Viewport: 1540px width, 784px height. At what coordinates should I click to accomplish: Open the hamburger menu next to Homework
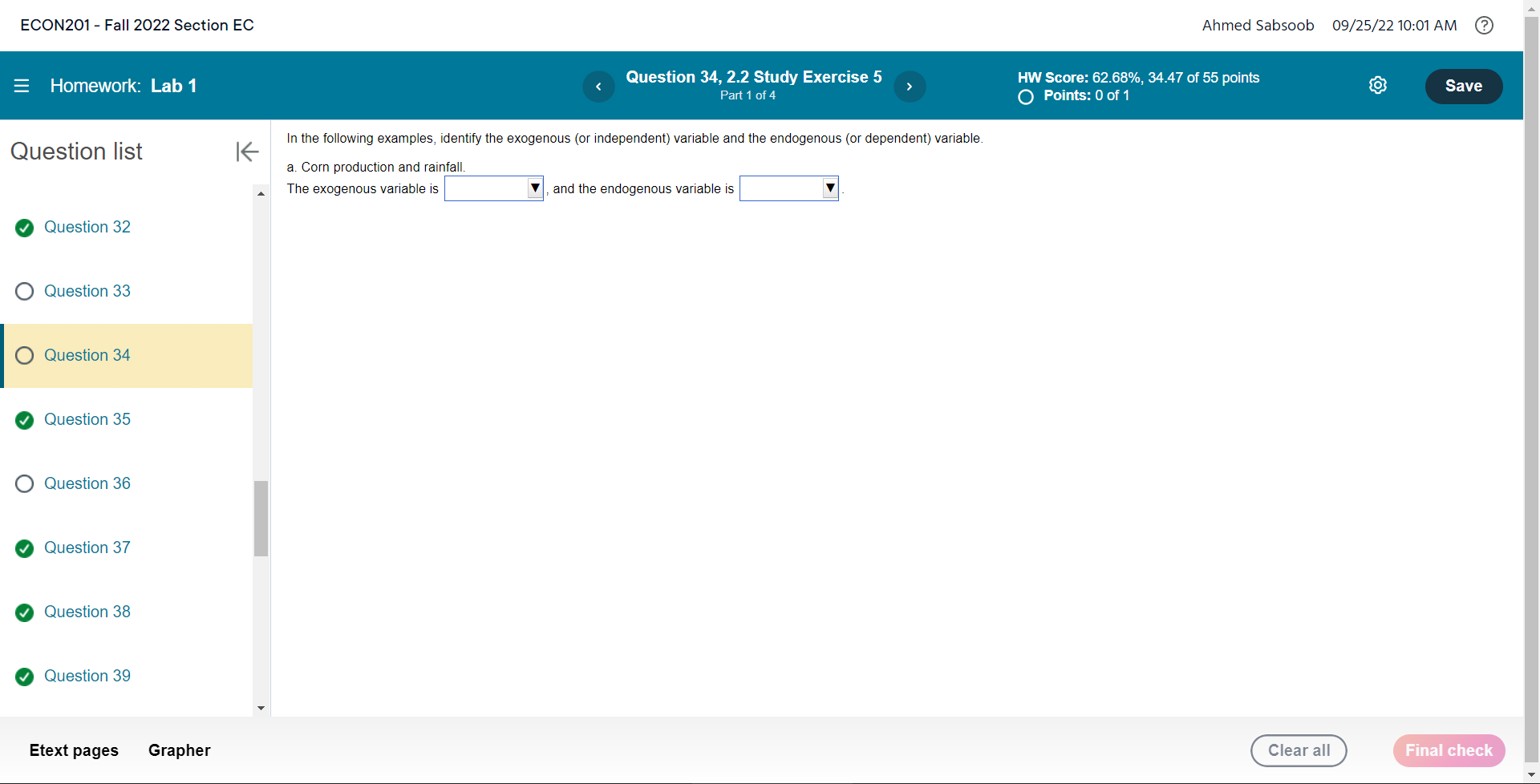pos(22,86)
